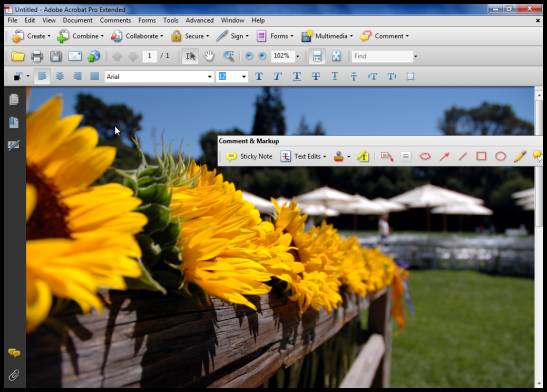Pick the Oval drawing tool
Screen dimensions: 547x392
coord(500,156)
